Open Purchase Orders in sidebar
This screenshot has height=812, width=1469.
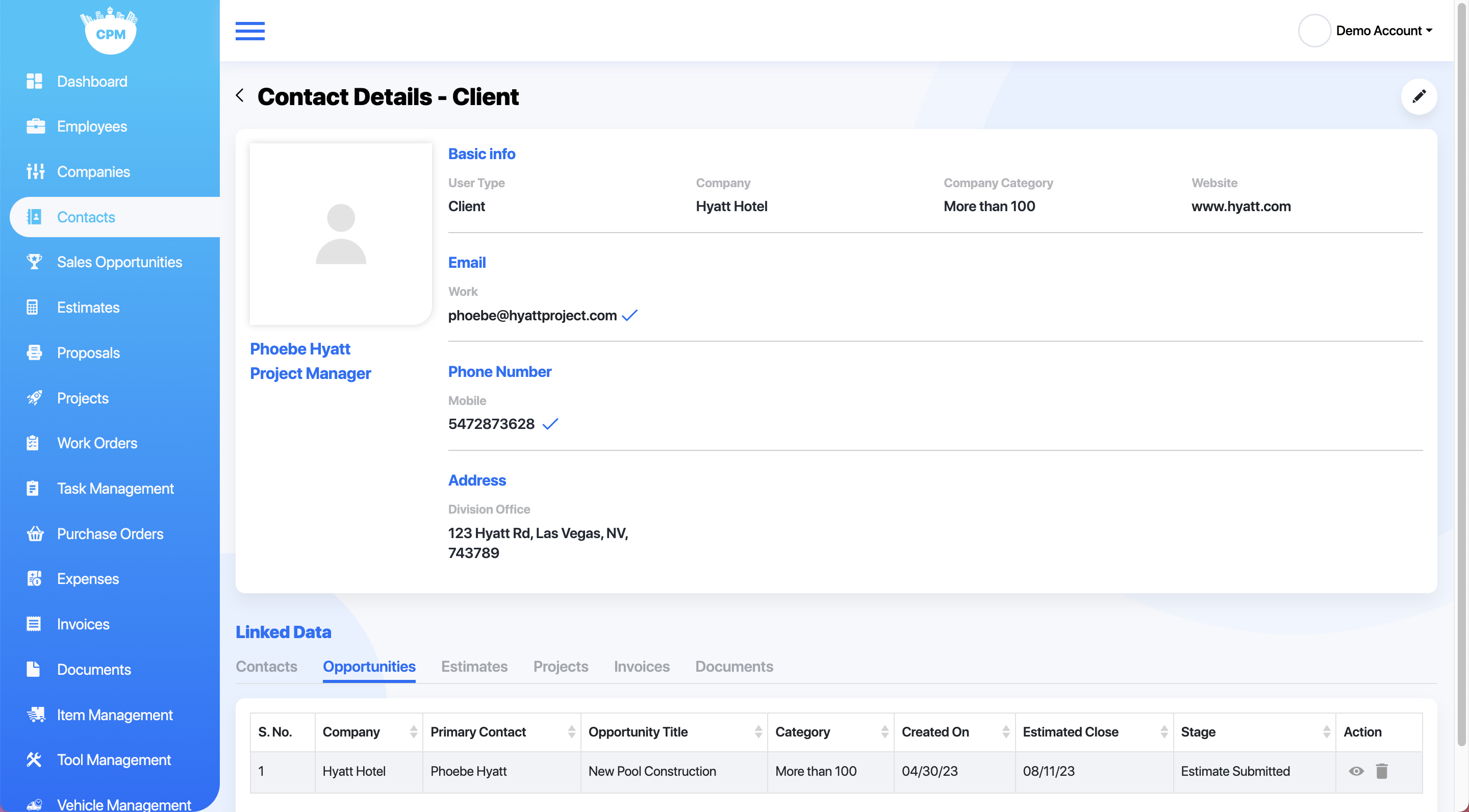[110, 534]
